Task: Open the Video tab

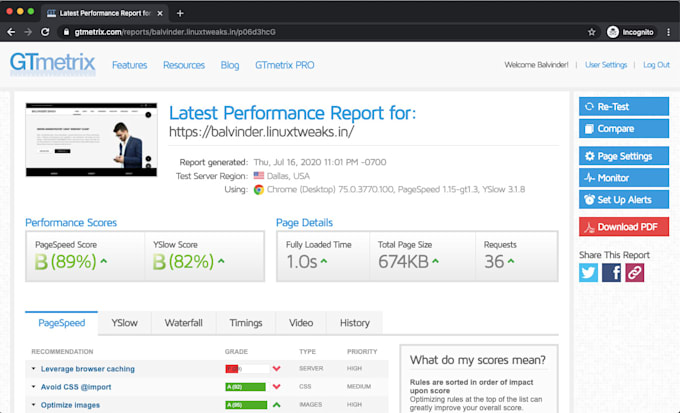Action: pos(301,323)
